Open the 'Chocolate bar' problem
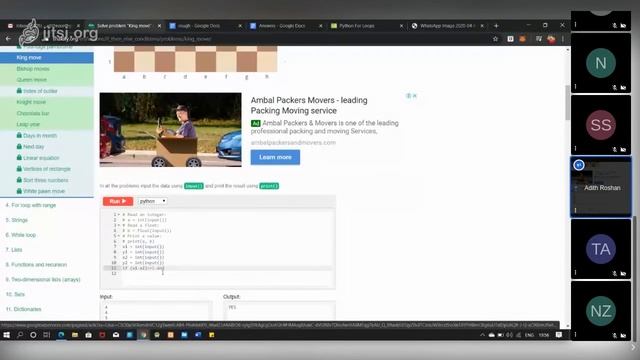The height and width of the screenshot is (360, 640). tap(47, 113)
